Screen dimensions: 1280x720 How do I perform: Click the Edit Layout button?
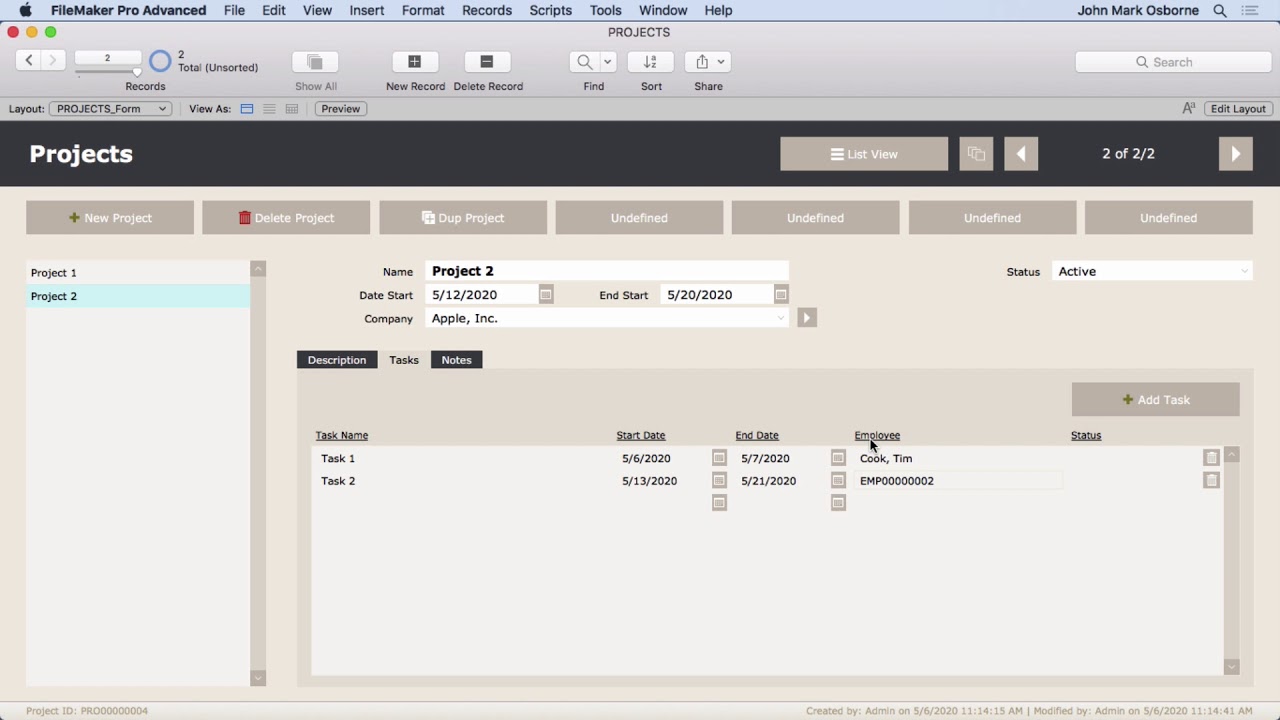[1238, 108]
